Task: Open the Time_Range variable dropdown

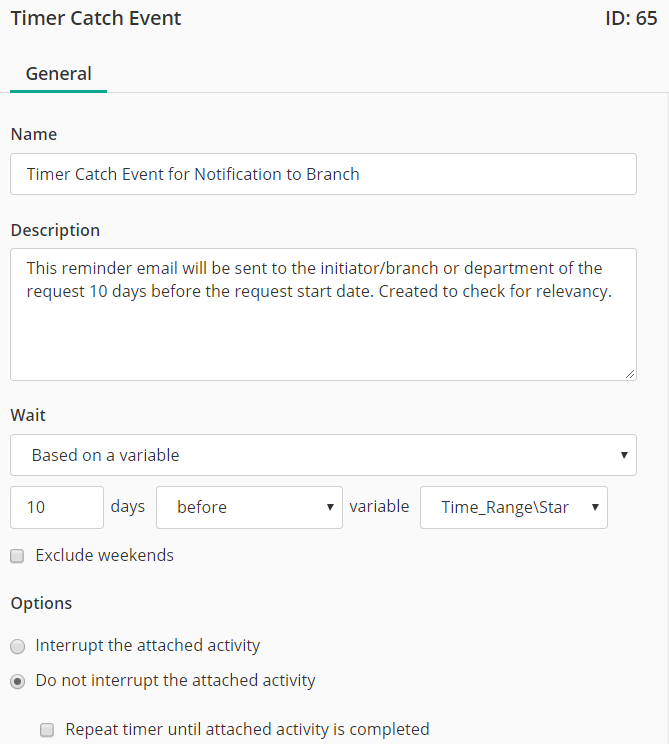Action: (513, 507)
